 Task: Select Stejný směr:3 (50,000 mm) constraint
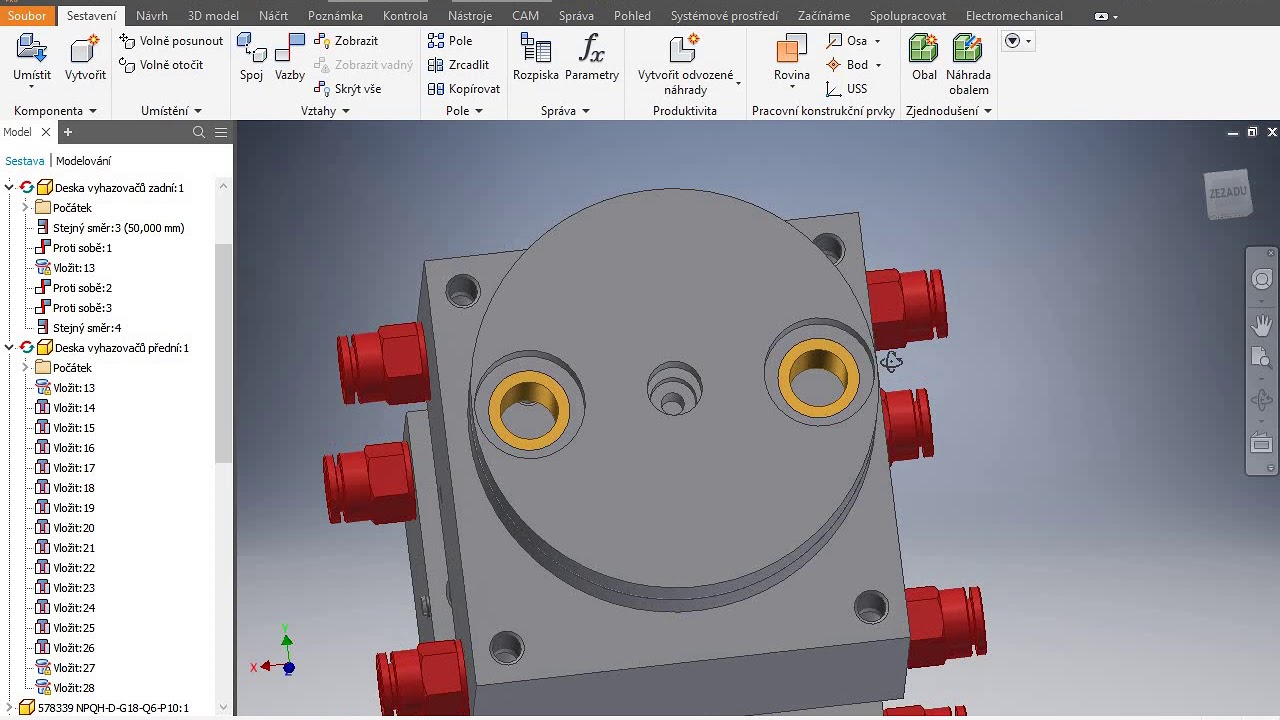118,228
